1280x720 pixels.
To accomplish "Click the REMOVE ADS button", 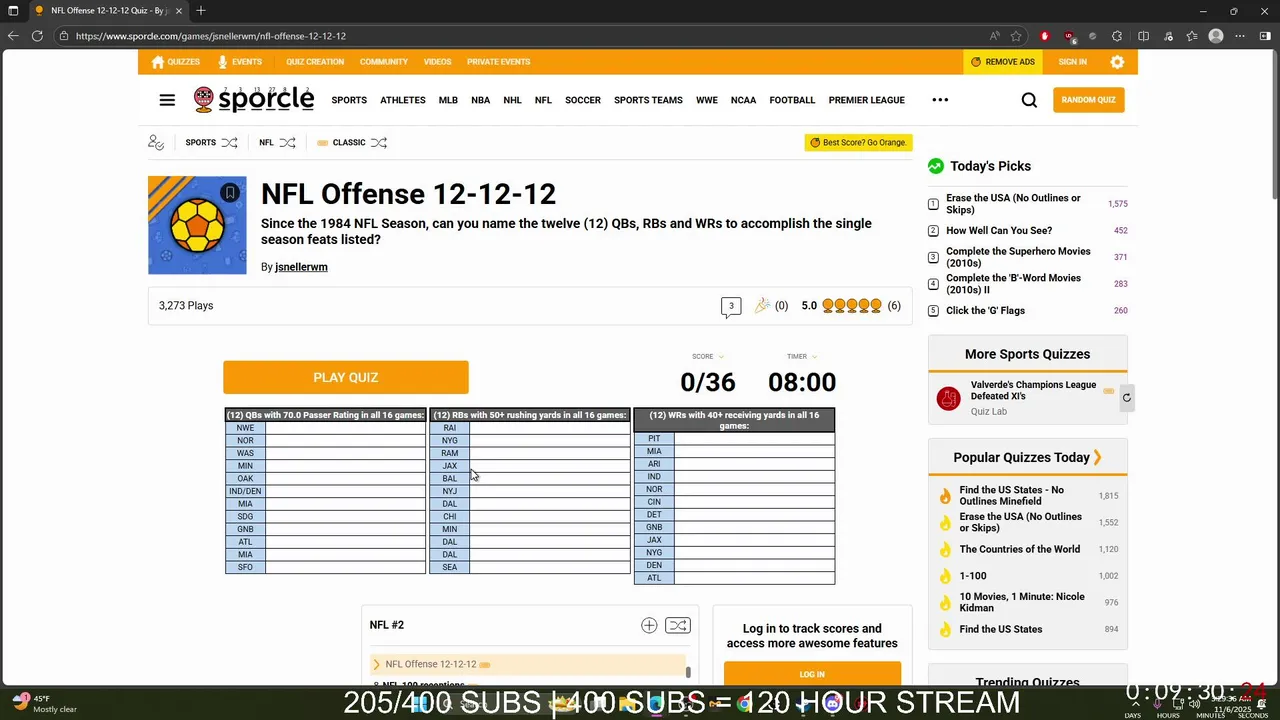I will 1003,62.
